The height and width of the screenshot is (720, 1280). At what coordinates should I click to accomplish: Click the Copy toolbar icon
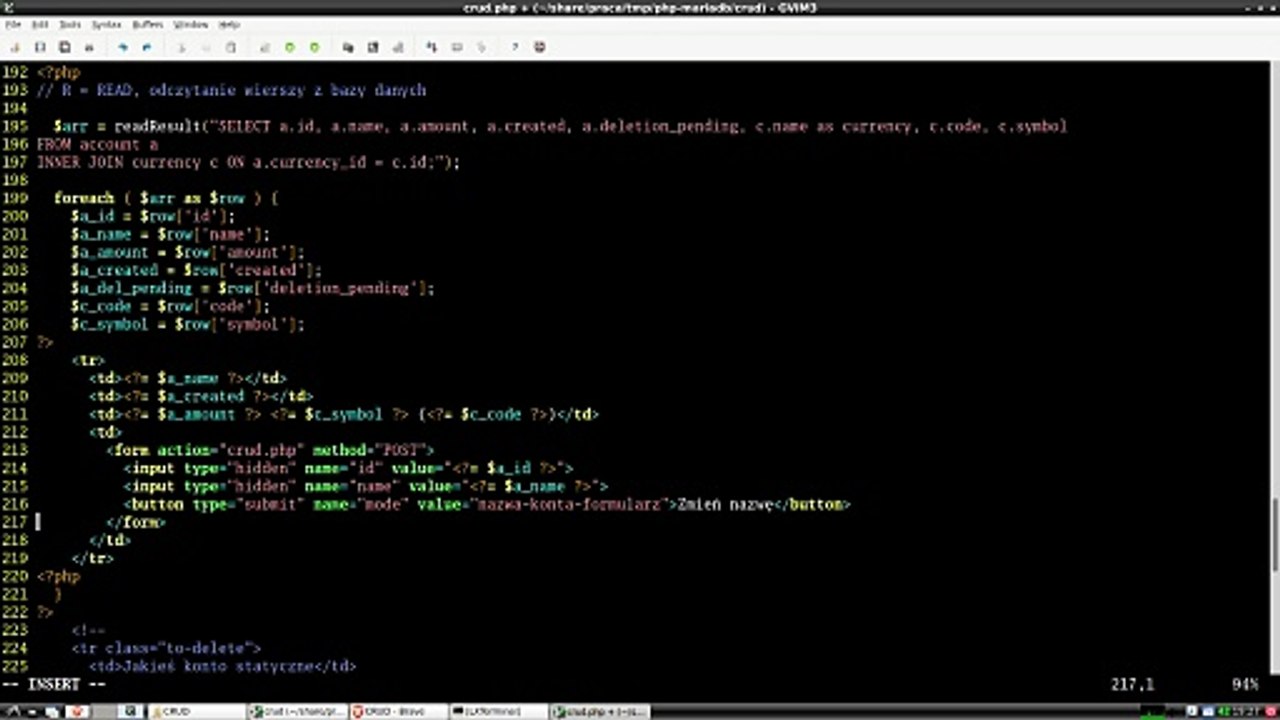click(x=206, y=47)
